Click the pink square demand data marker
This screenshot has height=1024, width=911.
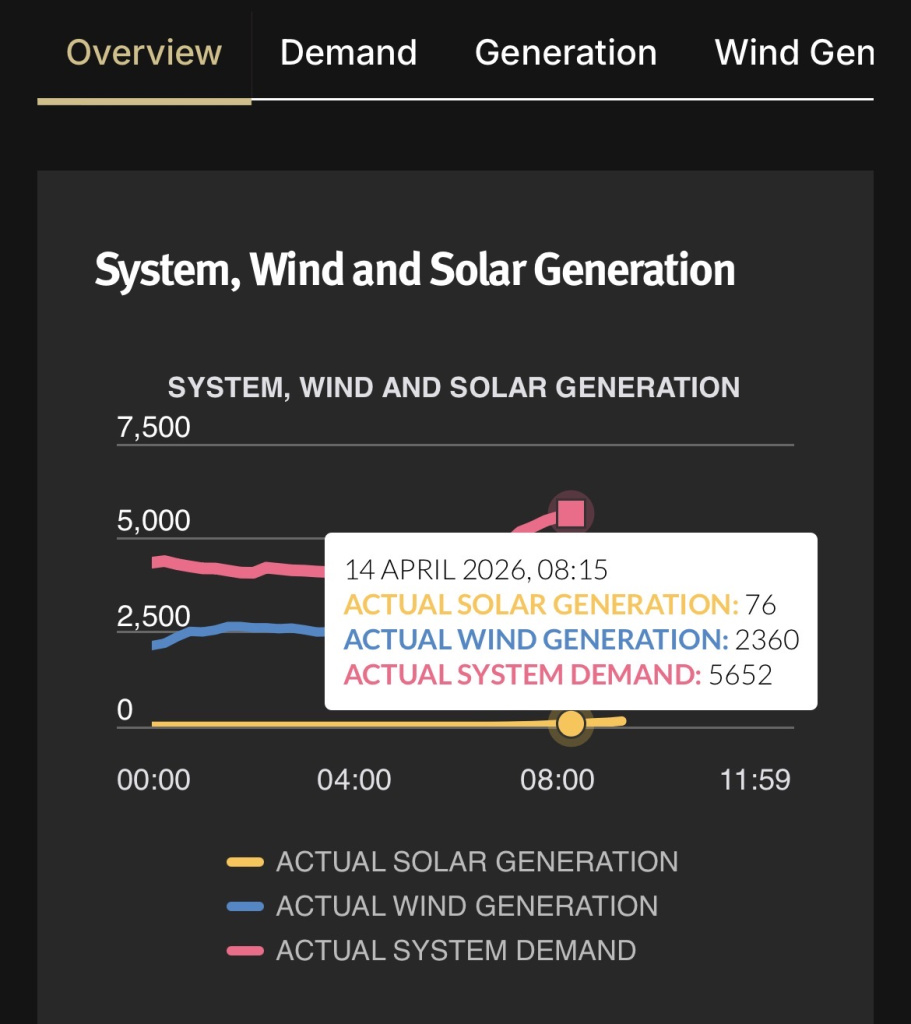pos(571,513)
